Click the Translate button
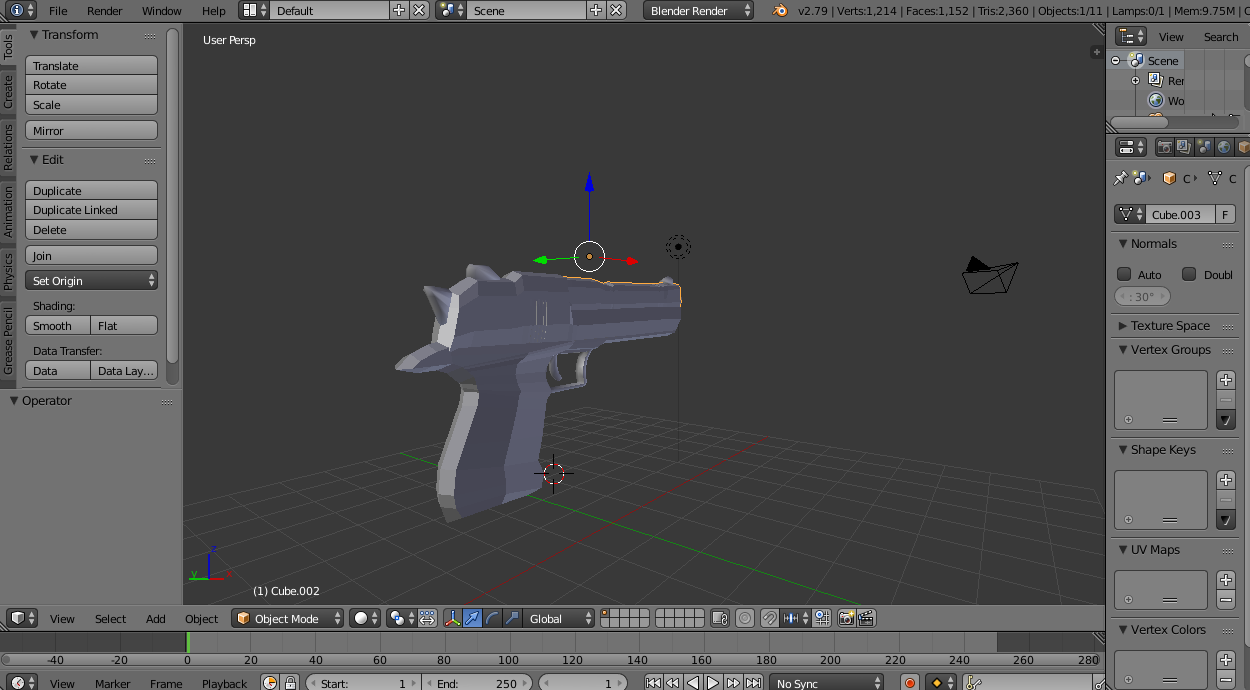1250x690 pixels. tap(91, 65)
